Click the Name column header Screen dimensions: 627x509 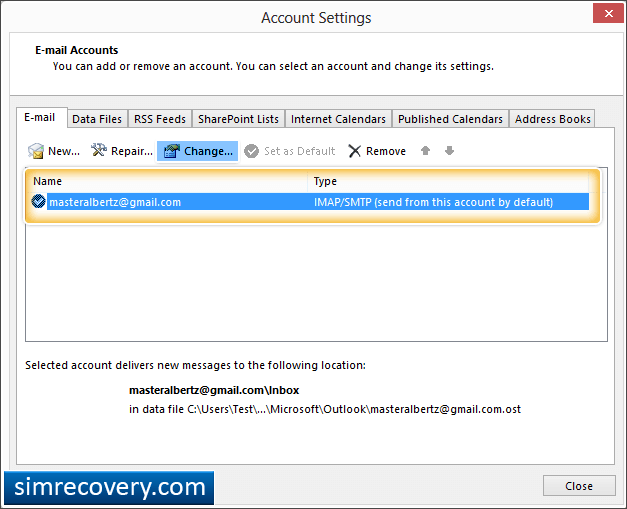(x=167, y=182)
